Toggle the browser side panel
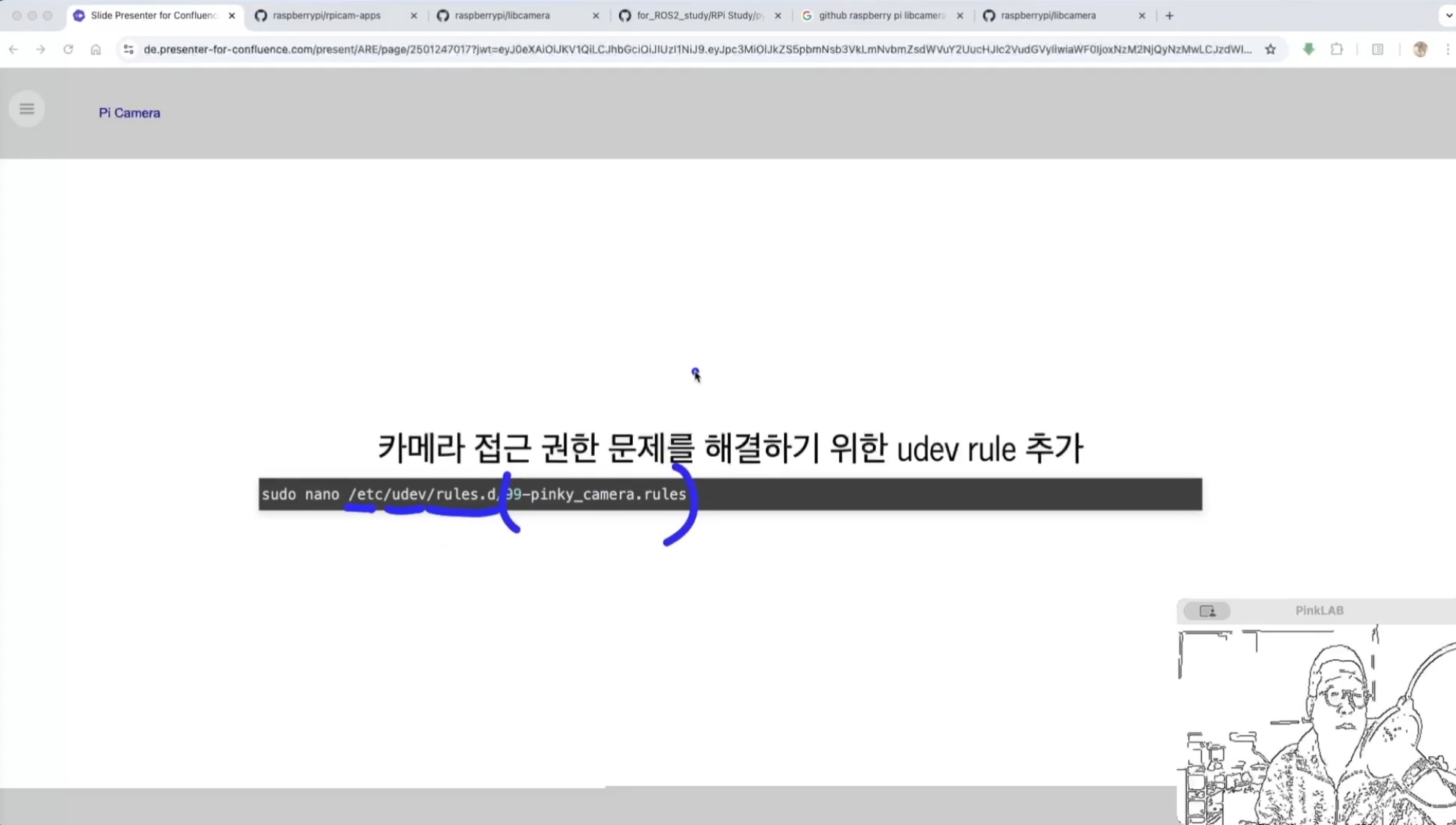Viewport: 1456px width, 825px height. pos(1378,49)
